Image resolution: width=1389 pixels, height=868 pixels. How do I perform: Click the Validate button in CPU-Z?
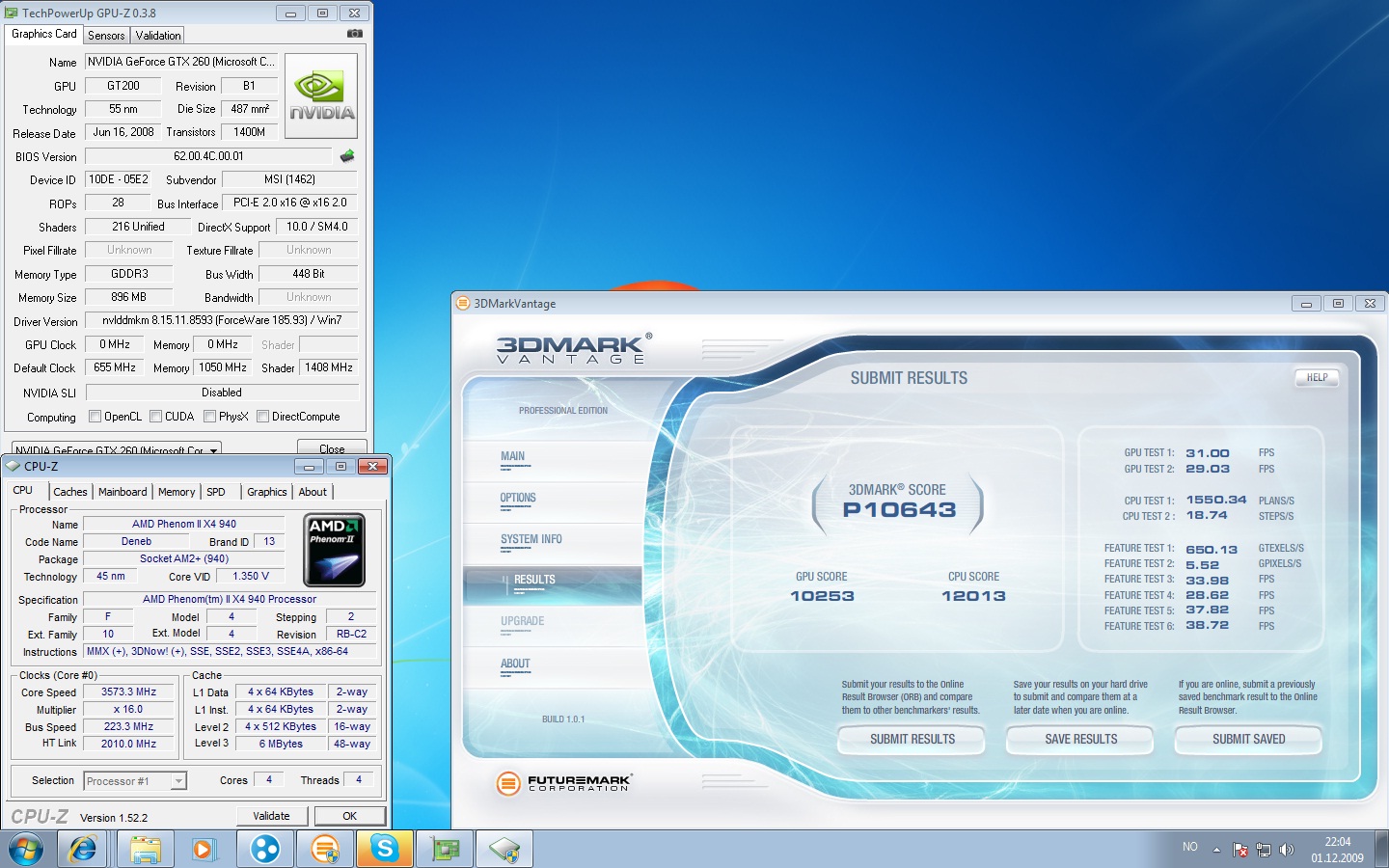[272, 816]
